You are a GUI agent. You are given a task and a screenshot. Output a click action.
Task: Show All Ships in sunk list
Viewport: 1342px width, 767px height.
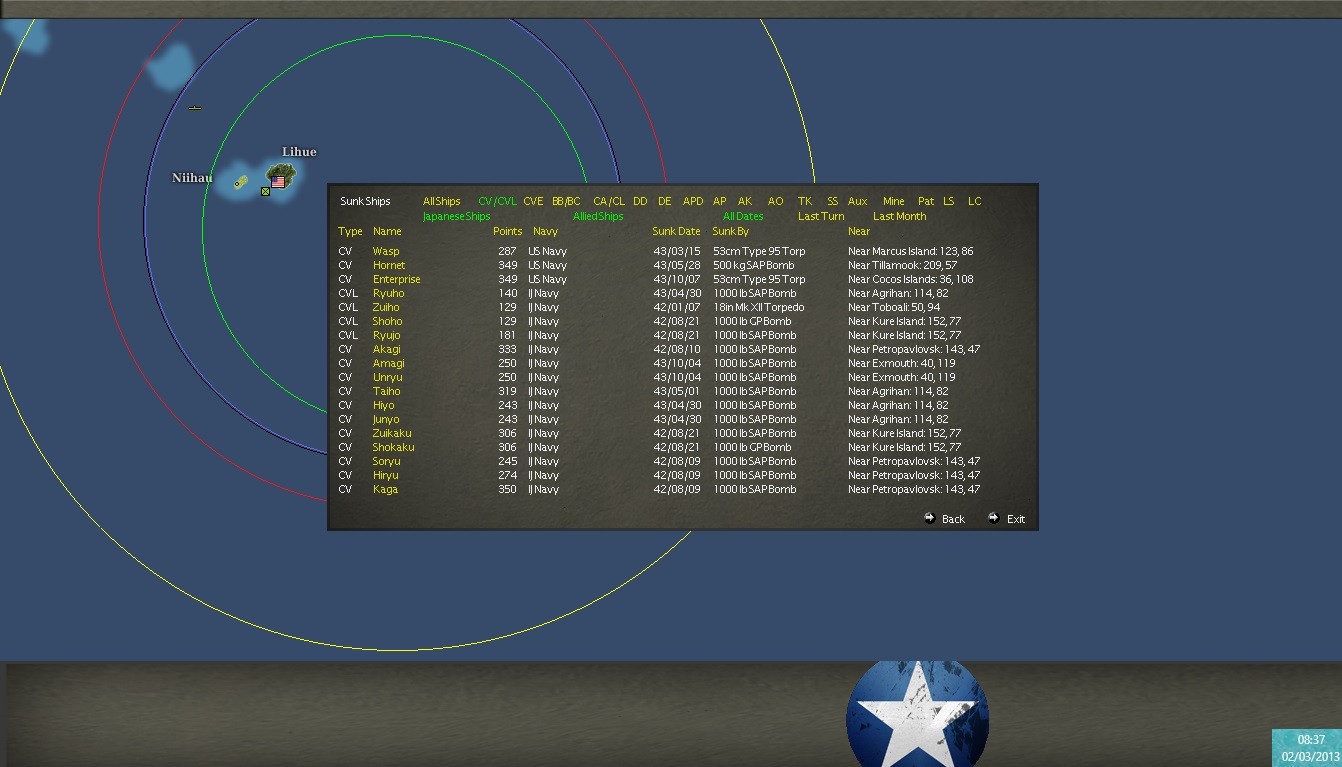point(441,201)
